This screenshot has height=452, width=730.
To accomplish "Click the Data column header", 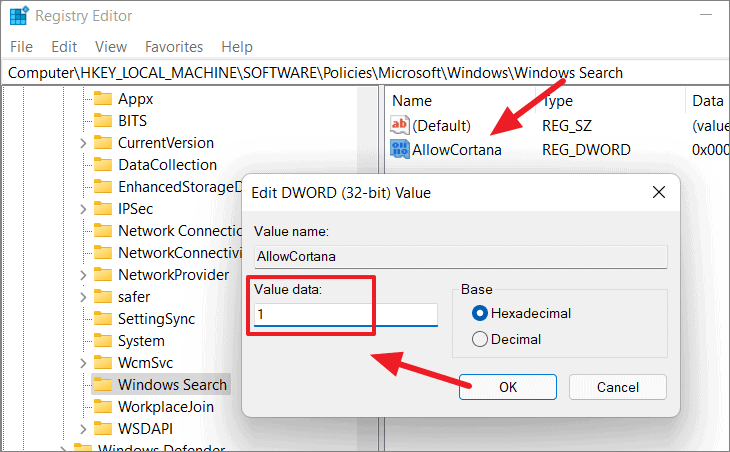I will pos(707,101).
